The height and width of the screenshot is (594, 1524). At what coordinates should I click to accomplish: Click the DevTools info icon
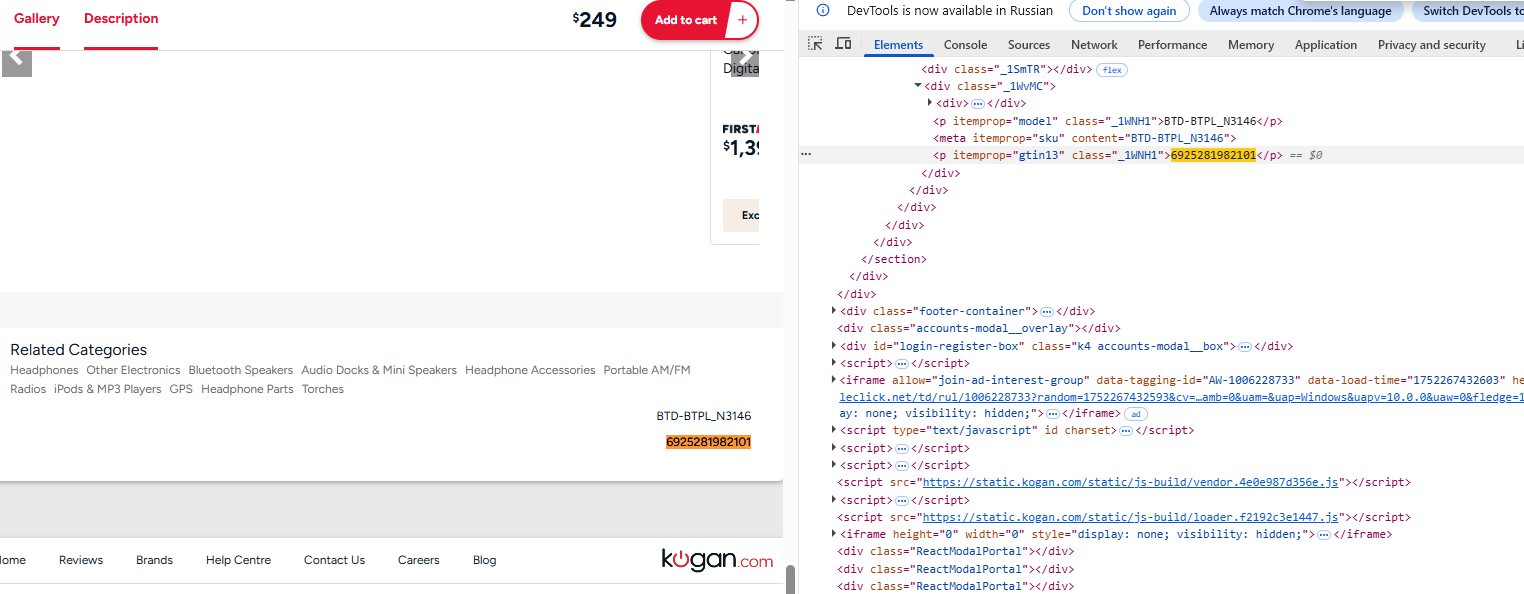(823, 11)
